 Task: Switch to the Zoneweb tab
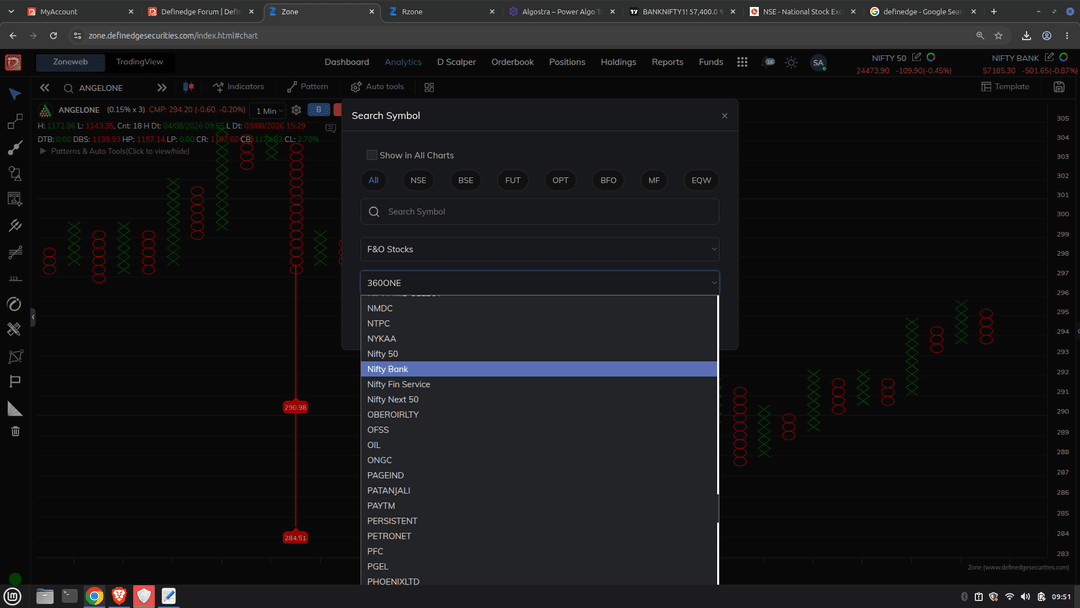coord(70,62)
